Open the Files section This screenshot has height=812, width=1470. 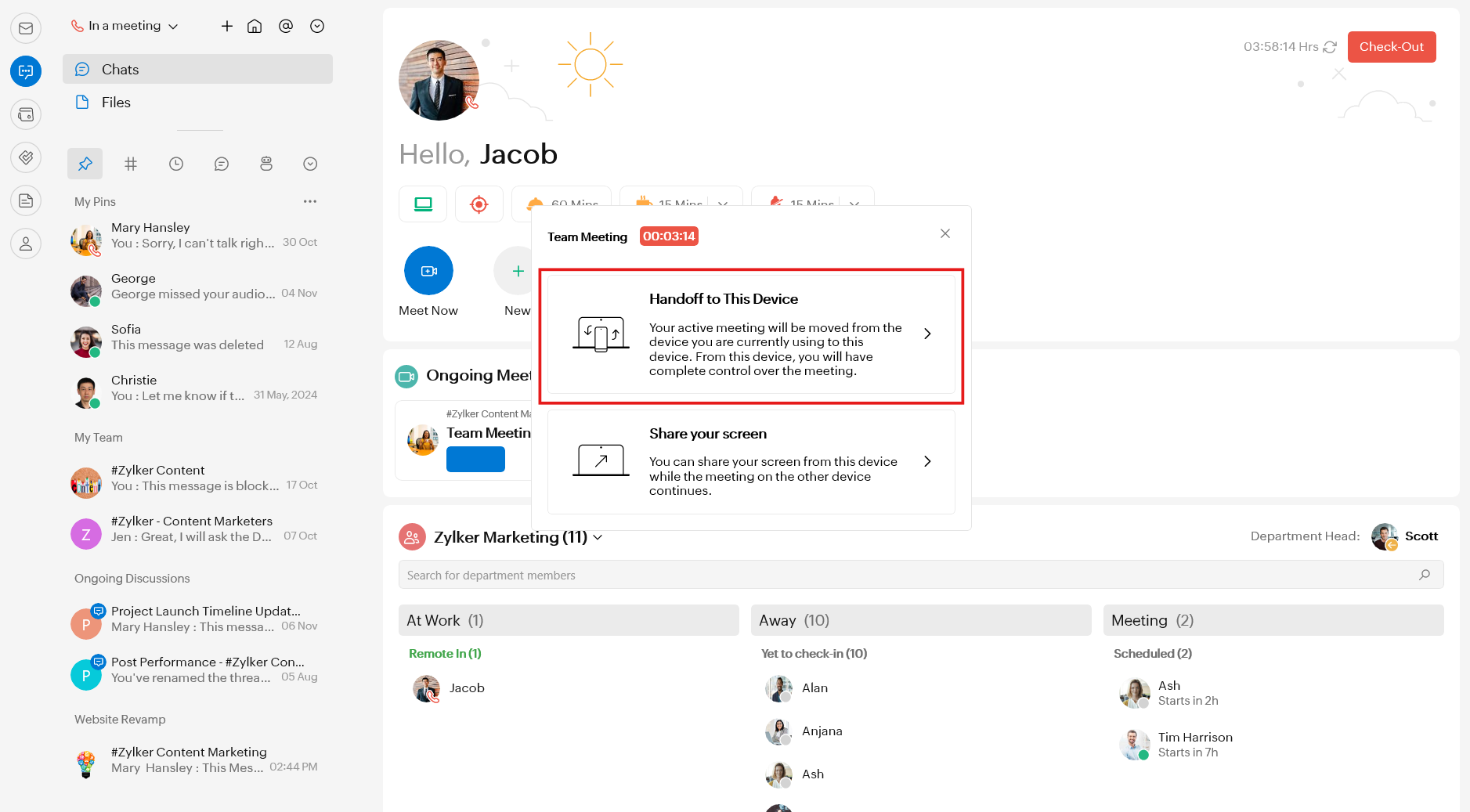click(197, 102)
